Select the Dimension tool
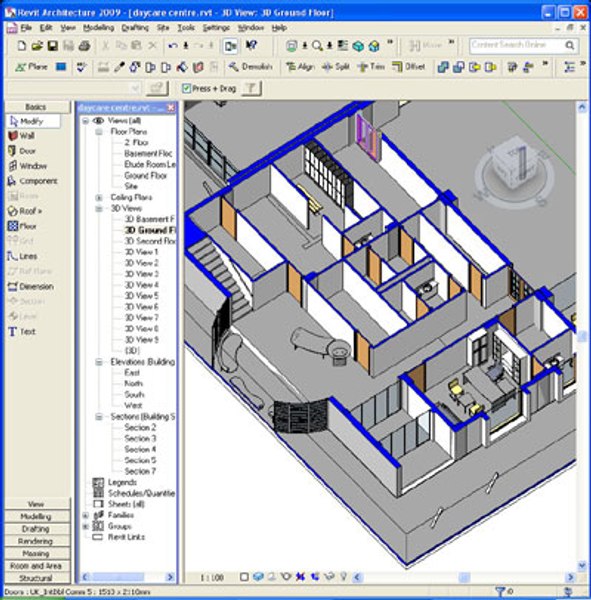This screenshot has height=600, width=591. [x=31, y=287]
